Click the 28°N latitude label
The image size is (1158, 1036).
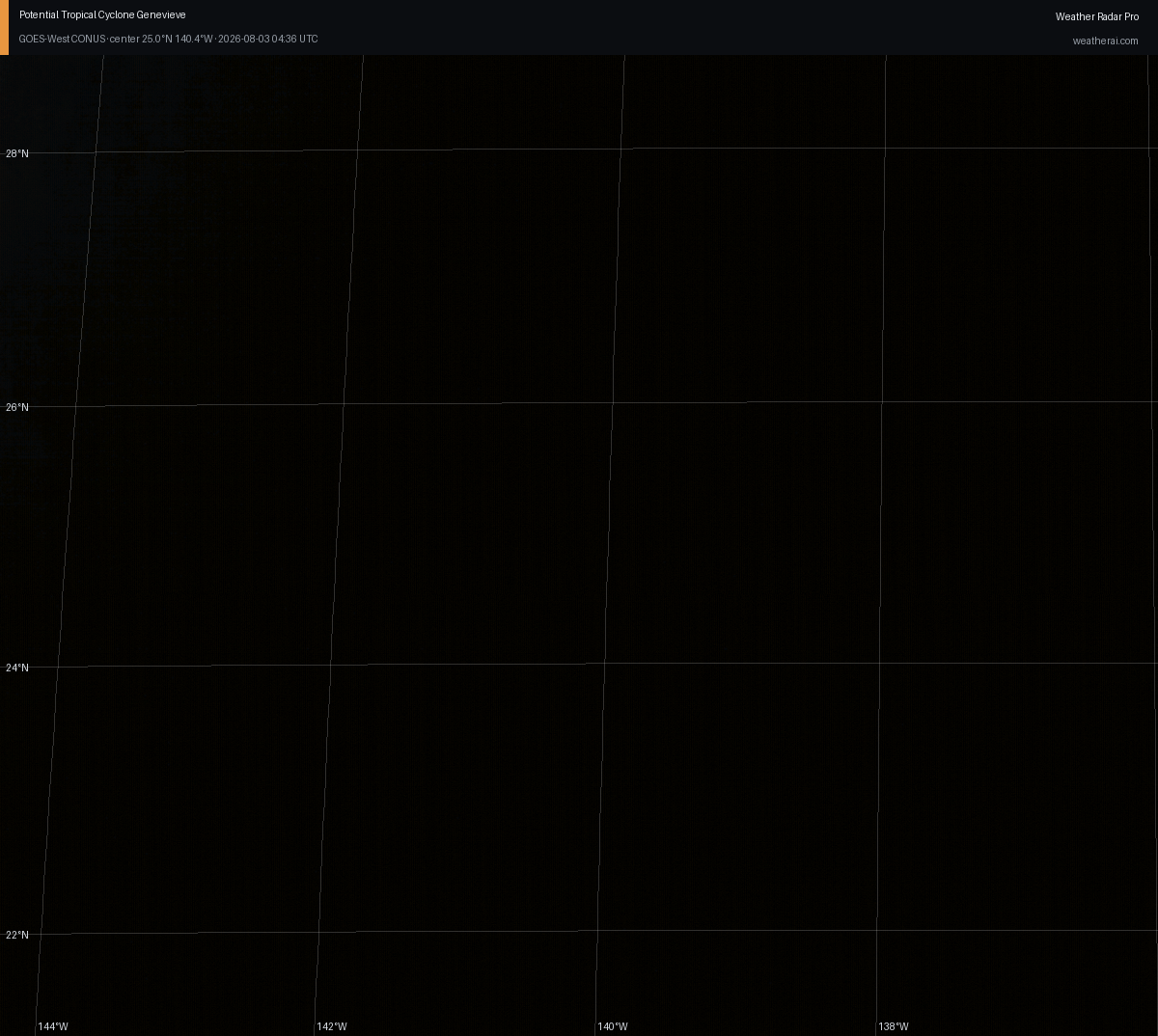point(17,153)
